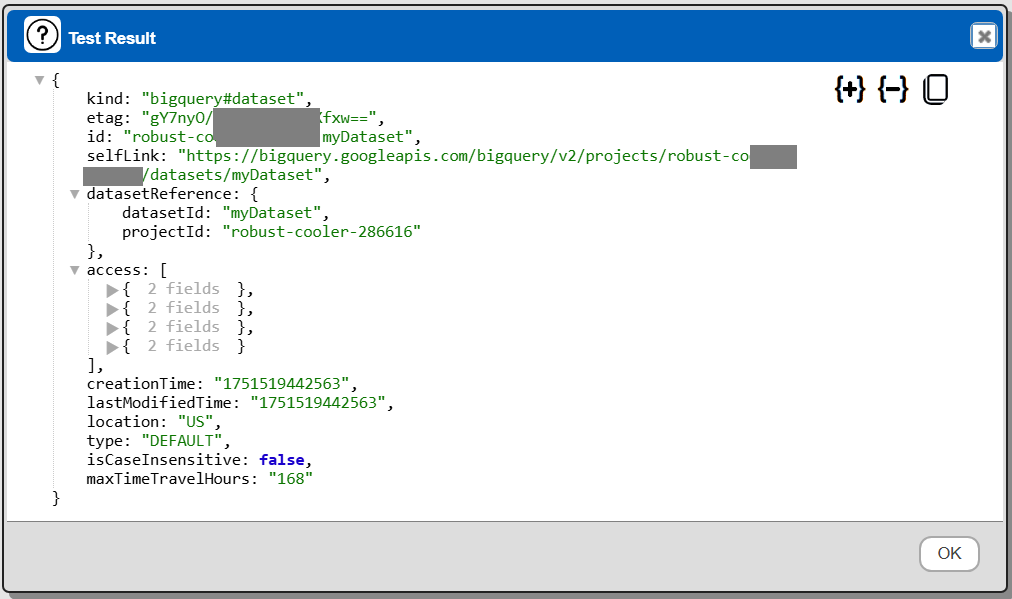Expand the first access entry

pyautogui.click(x=112, y=290)
